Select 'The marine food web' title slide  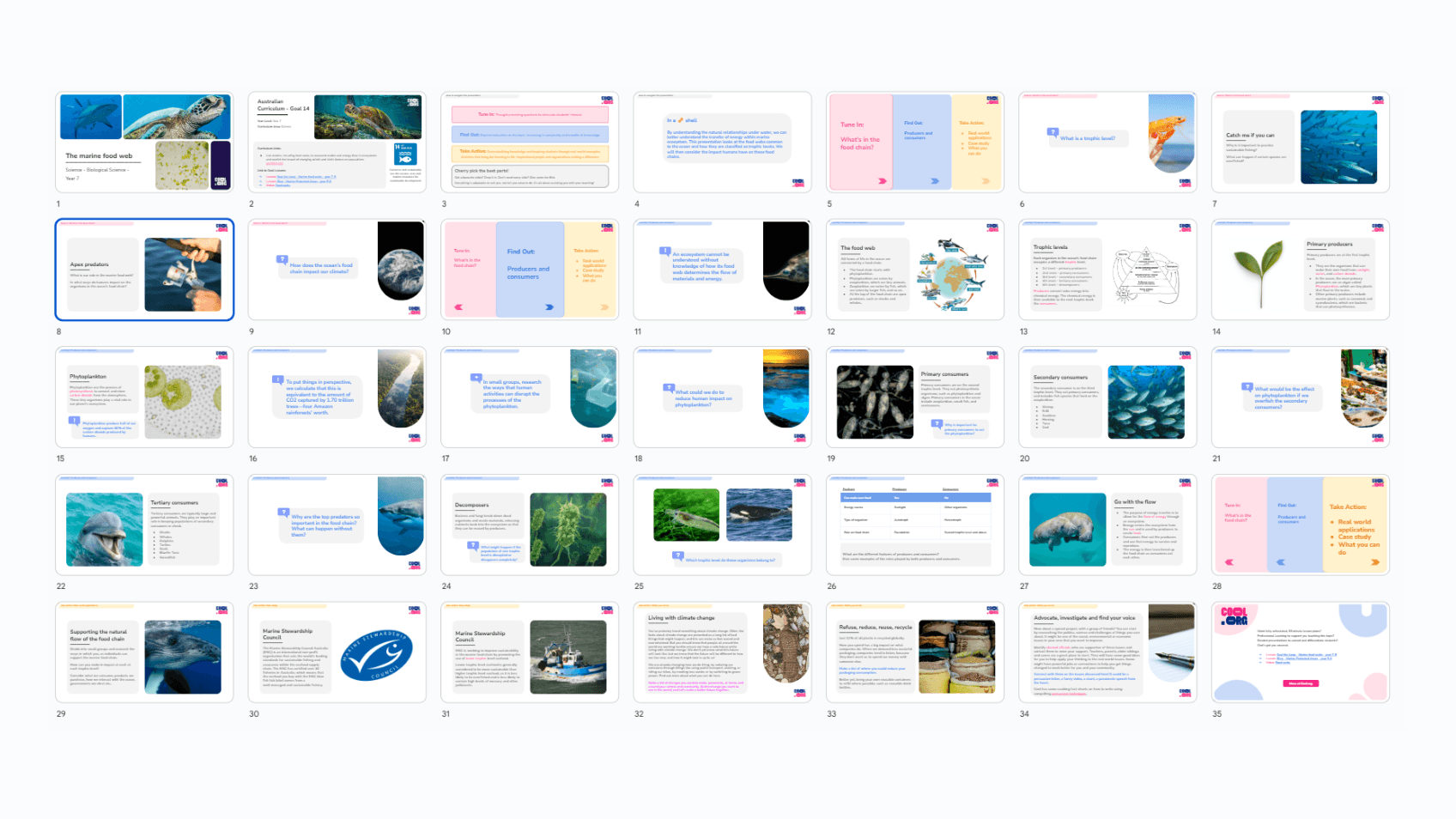click(x=144, y=142)
